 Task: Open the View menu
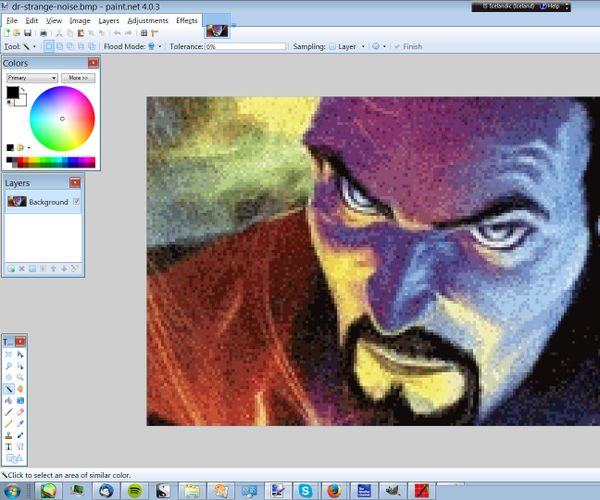(54, 21)
